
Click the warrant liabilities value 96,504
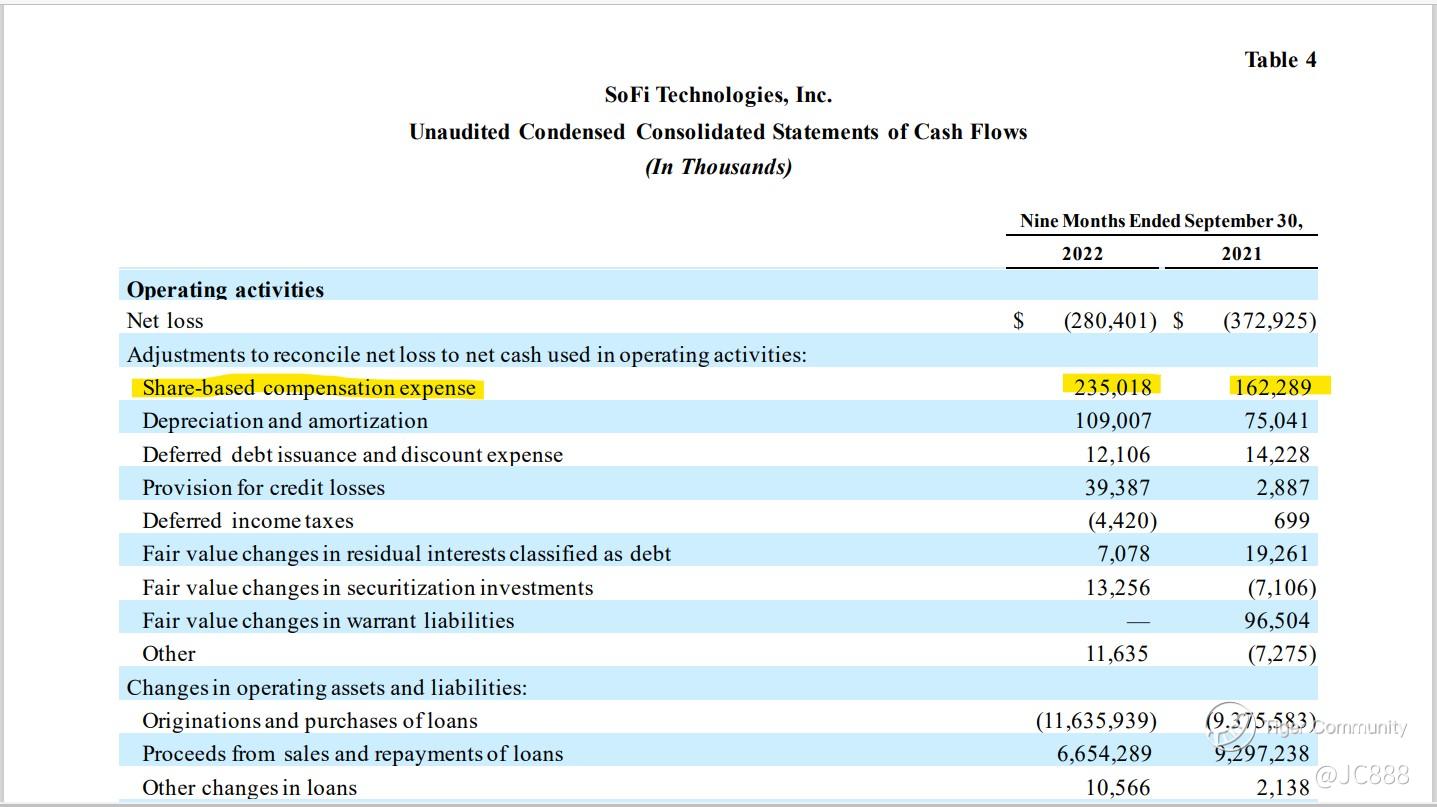click(x=1277, y=621)
